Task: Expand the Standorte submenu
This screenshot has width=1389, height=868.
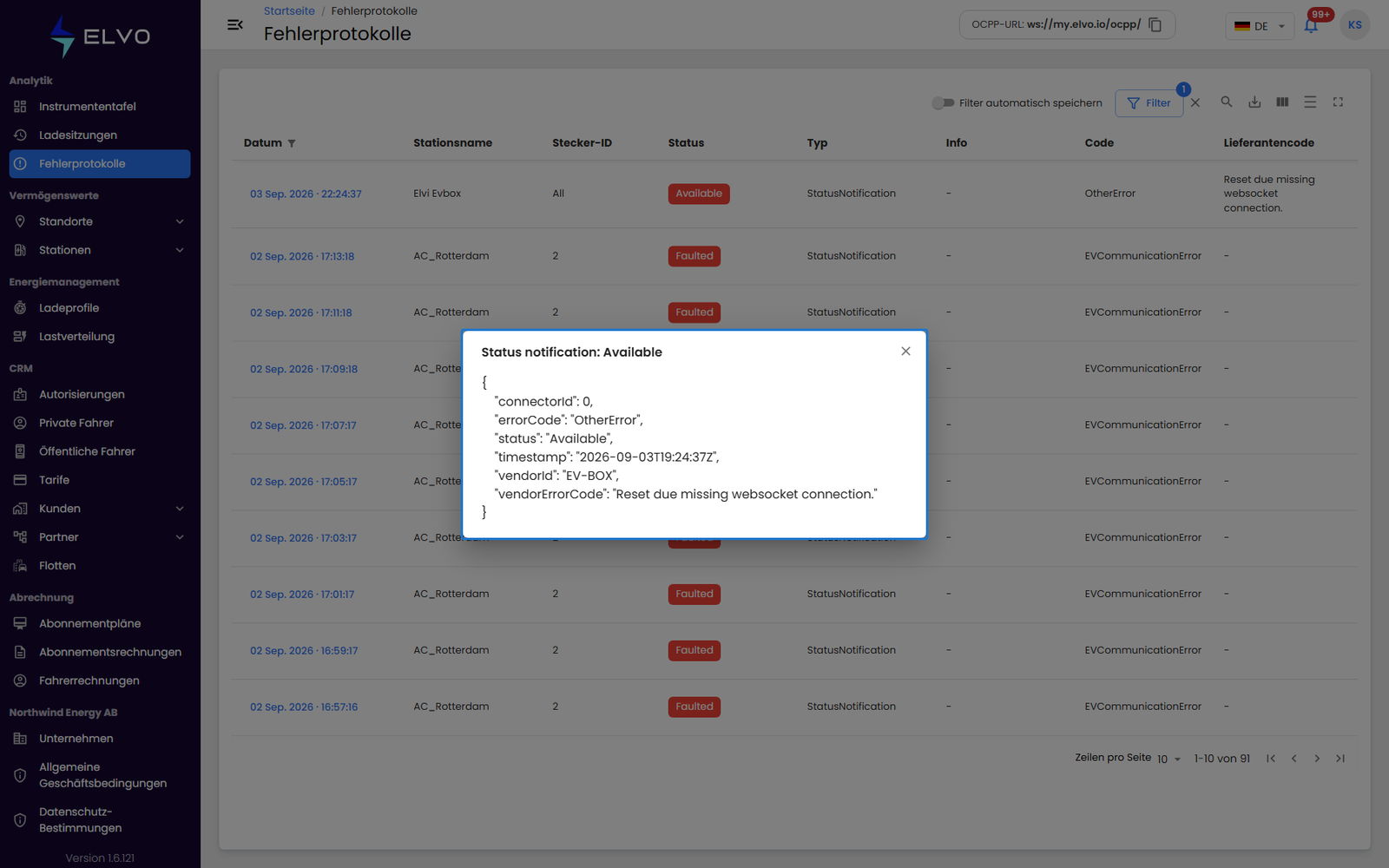Action: (x=180, y=222)
